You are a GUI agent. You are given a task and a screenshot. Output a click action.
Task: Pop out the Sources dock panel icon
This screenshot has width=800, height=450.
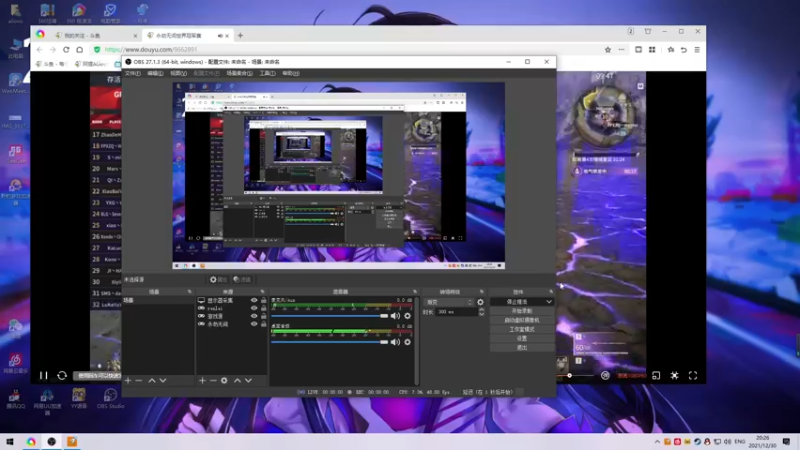coord(262,292)
